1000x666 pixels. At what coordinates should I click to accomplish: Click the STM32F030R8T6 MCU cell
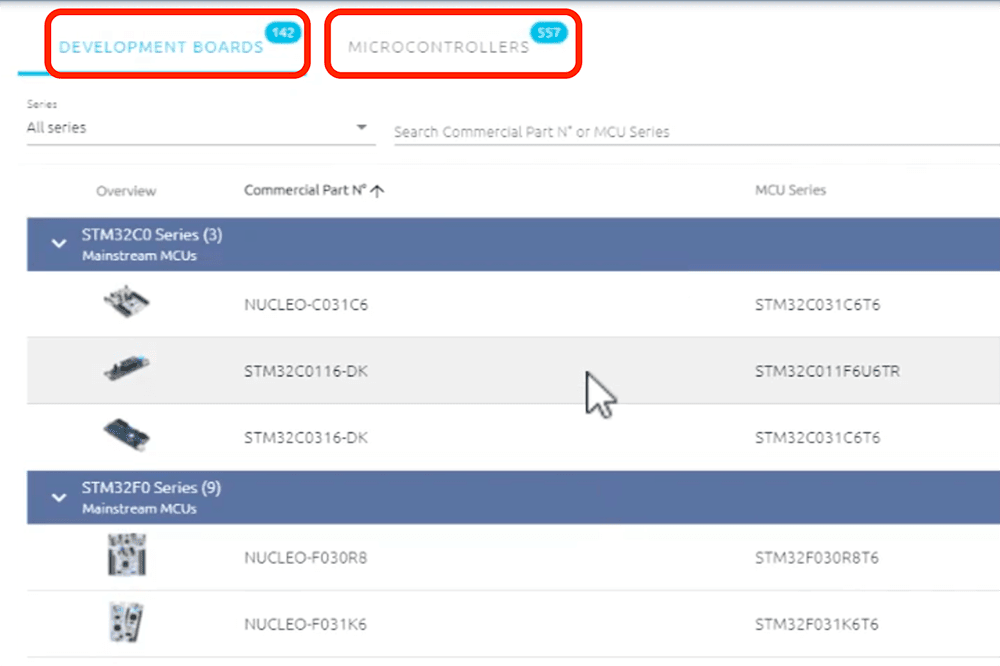pos(817,558)
